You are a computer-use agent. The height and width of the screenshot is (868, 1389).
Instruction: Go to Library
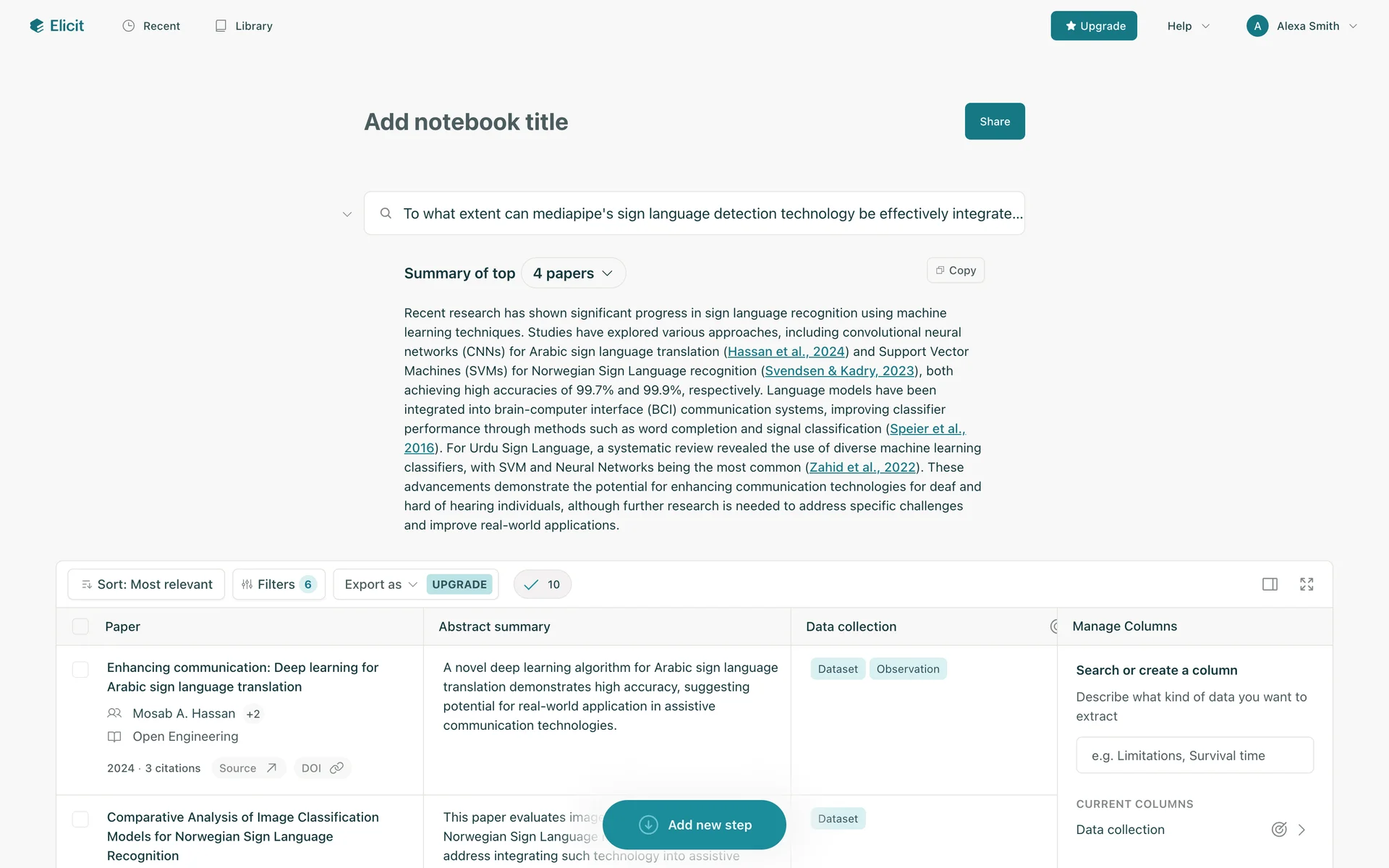coord(244,26)
